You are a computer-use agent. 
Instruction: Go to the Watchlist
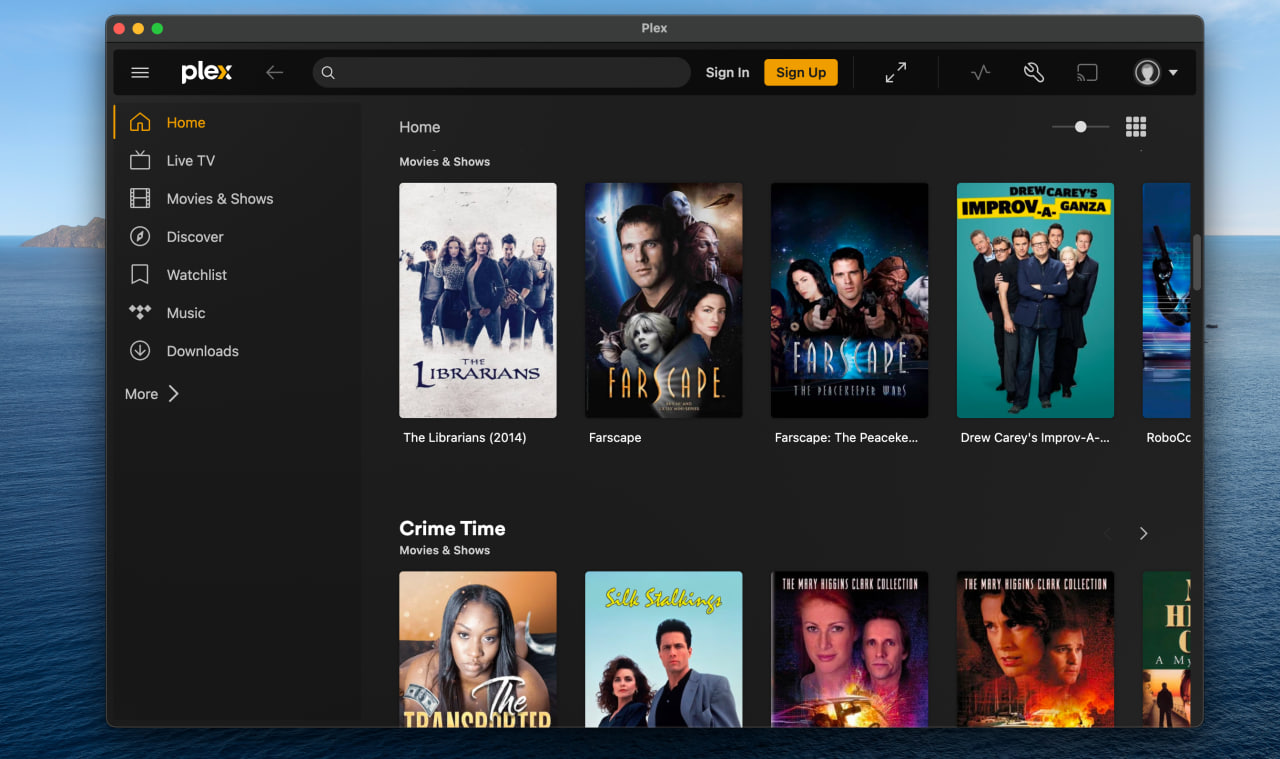(197, 274)
